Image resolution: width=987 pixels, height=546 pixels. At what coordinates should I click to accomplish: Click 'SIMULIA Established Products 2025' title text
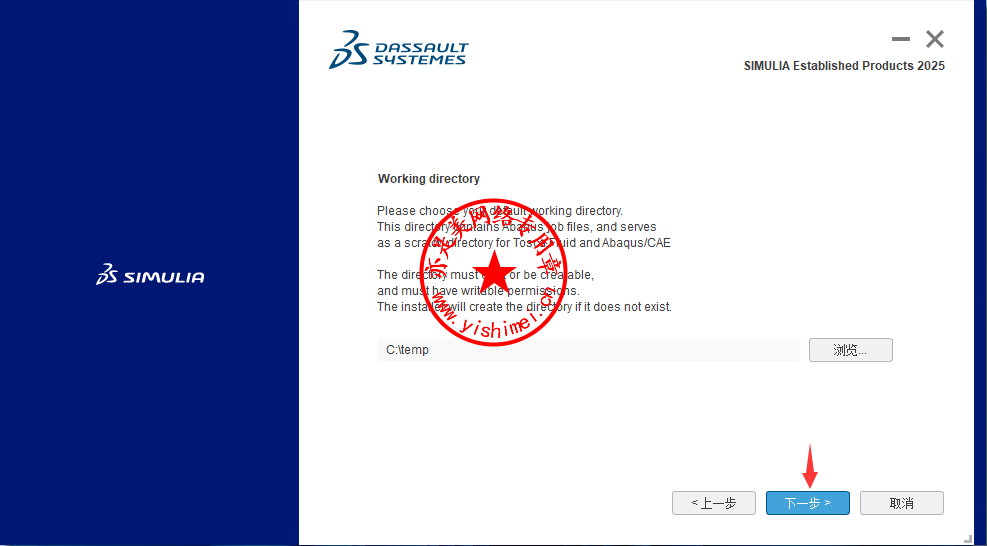(844, 65)
